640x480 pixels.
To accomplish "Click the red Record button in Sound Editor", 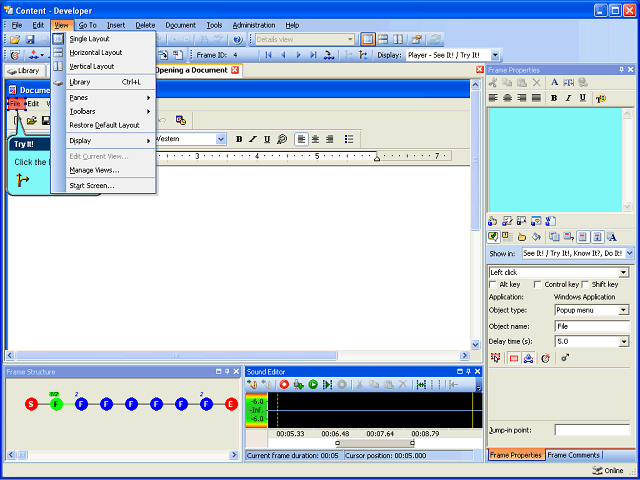I will click(x=284, y=384).
